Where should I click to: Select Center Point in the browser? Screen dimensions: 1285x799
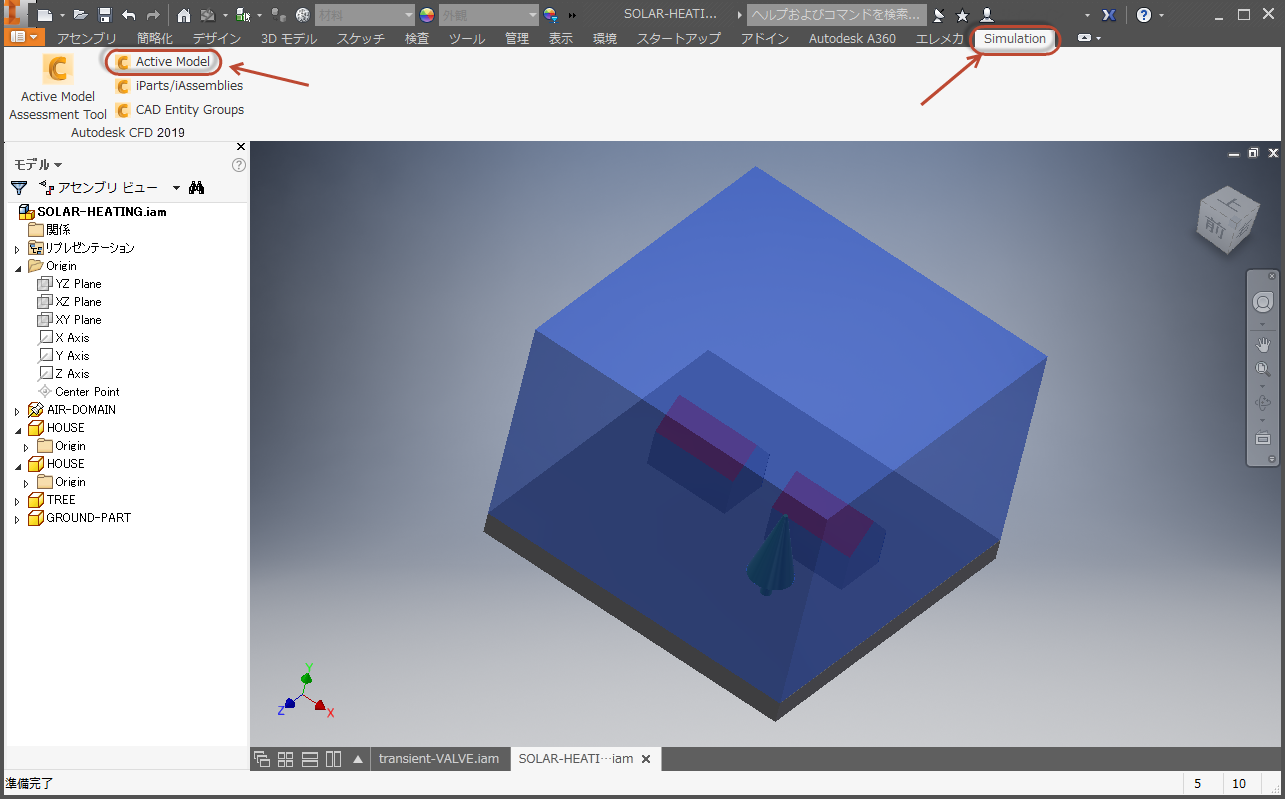click(x=79, y=392)
